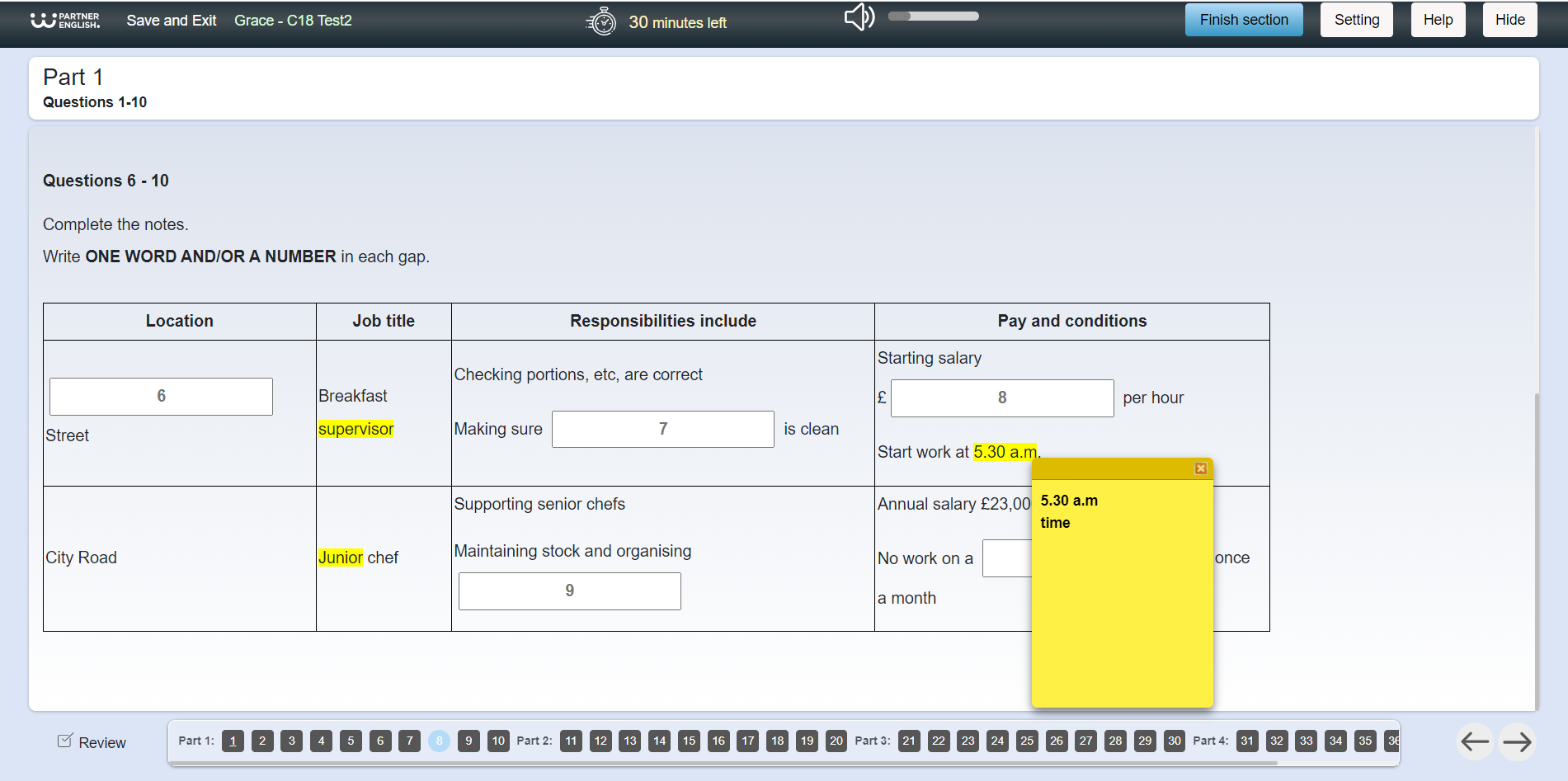Click the answer field for question 6
Screen dimensions: 1568x781
pyautogui.click(x=161, y=397)
